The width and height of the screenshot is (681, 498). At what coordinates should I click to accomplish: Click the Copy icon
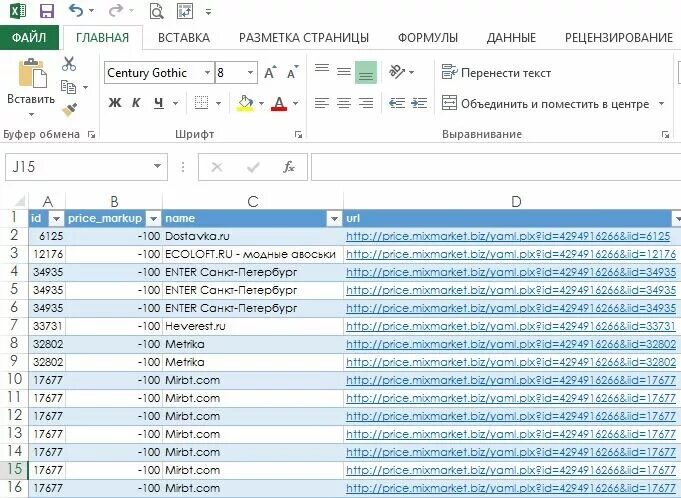click(x=69, y=87)
